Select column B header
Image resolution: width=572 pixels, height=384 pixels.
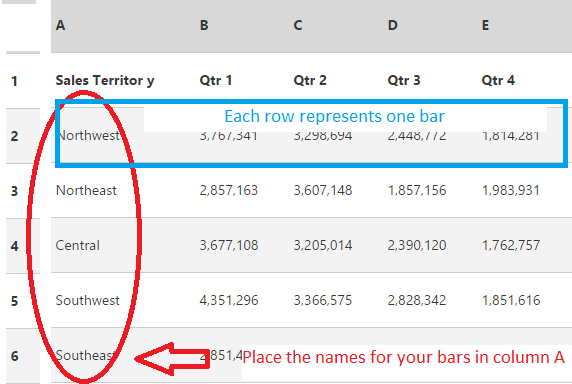click(242, 26)
